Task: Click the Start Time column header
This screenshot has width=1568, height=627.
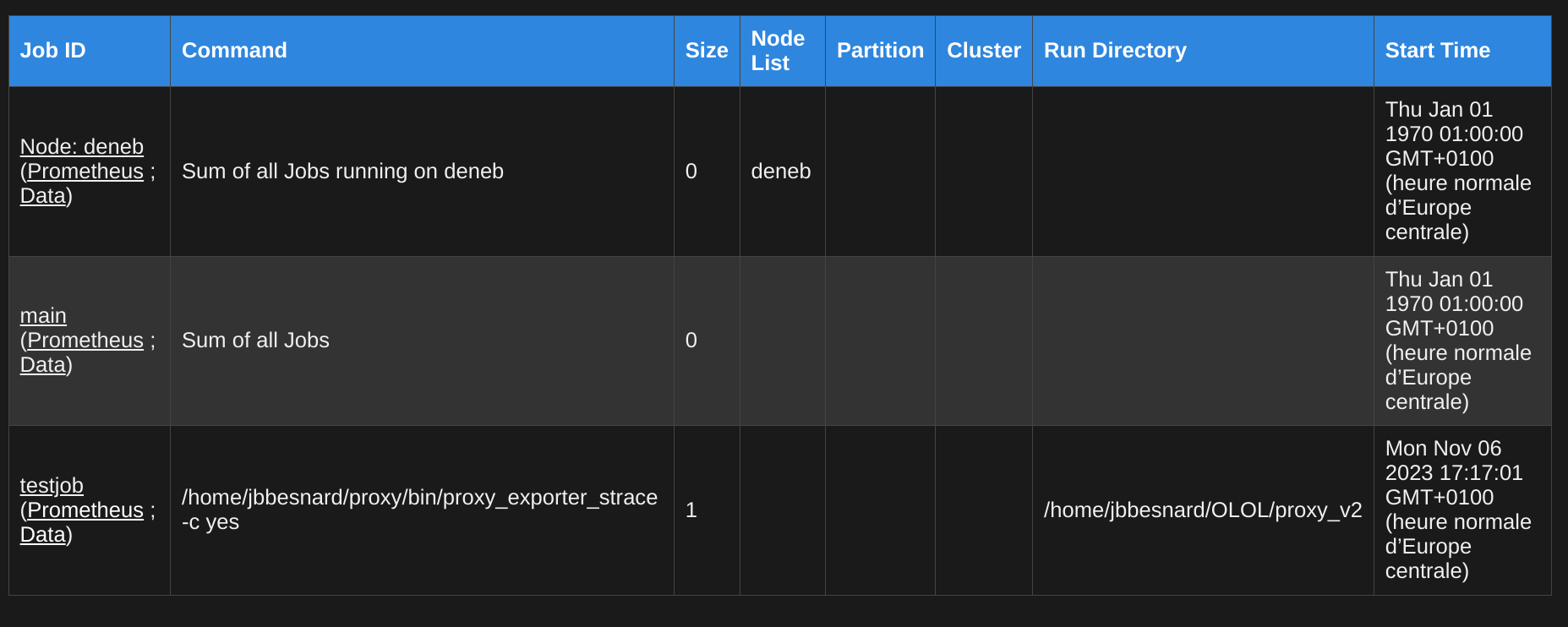Action: click(1437, 51)
